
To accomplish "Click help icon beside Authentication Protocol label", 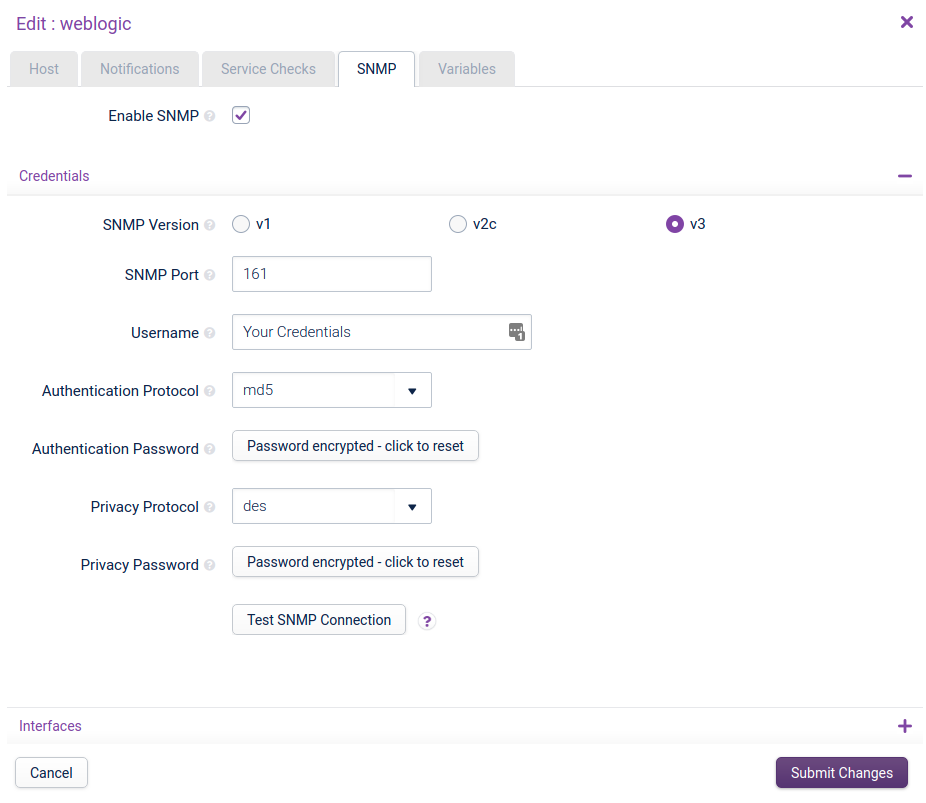I will [210, 391].
